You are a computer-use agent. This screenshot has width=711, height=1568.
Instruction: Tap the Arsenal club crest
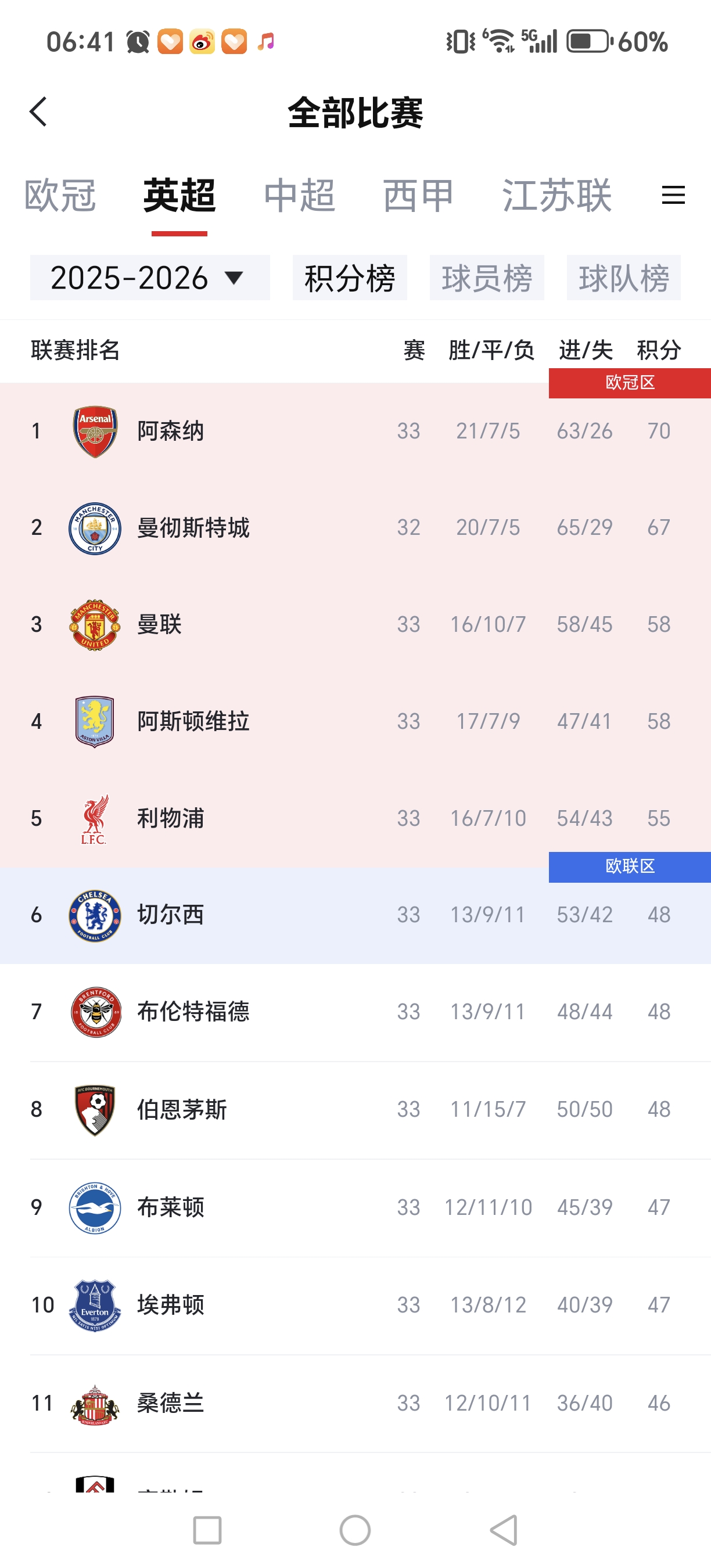pos(95,431)
